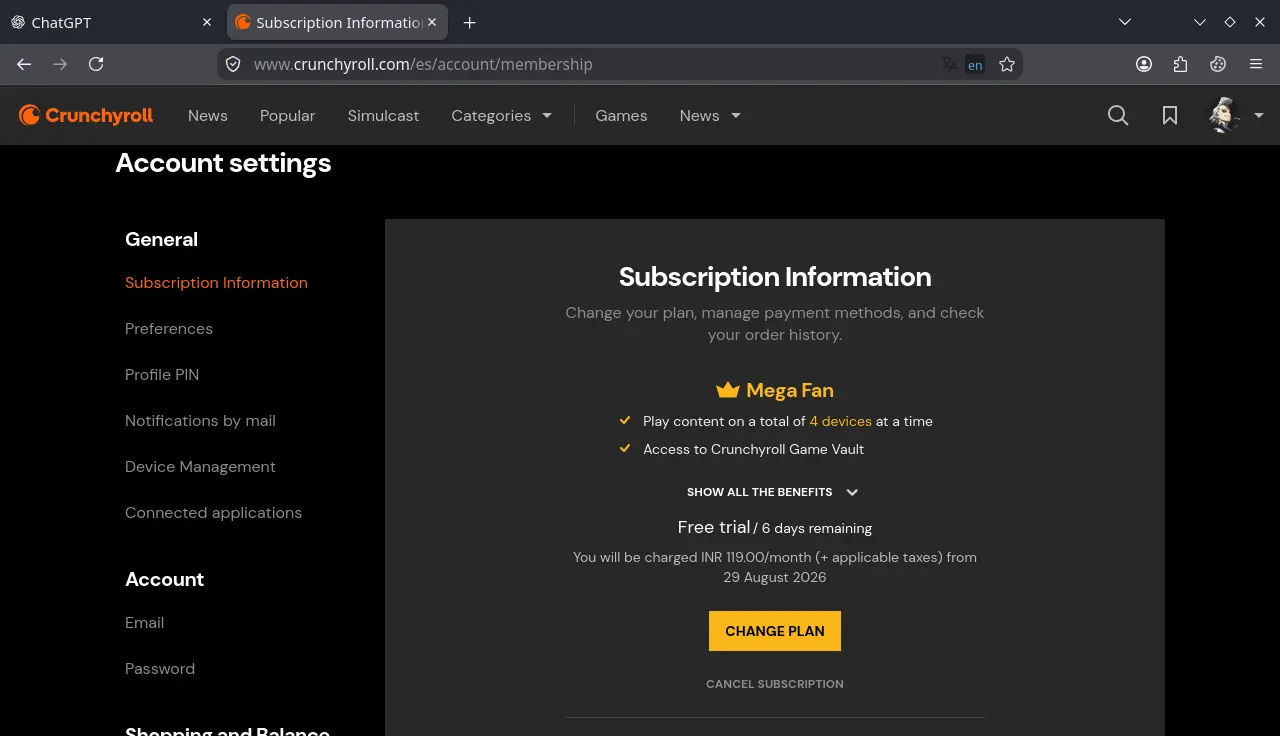Click the Mega Fan crown icon
Image resolution: width=1280 pixels, height=736 pixels.
(727, 390)
